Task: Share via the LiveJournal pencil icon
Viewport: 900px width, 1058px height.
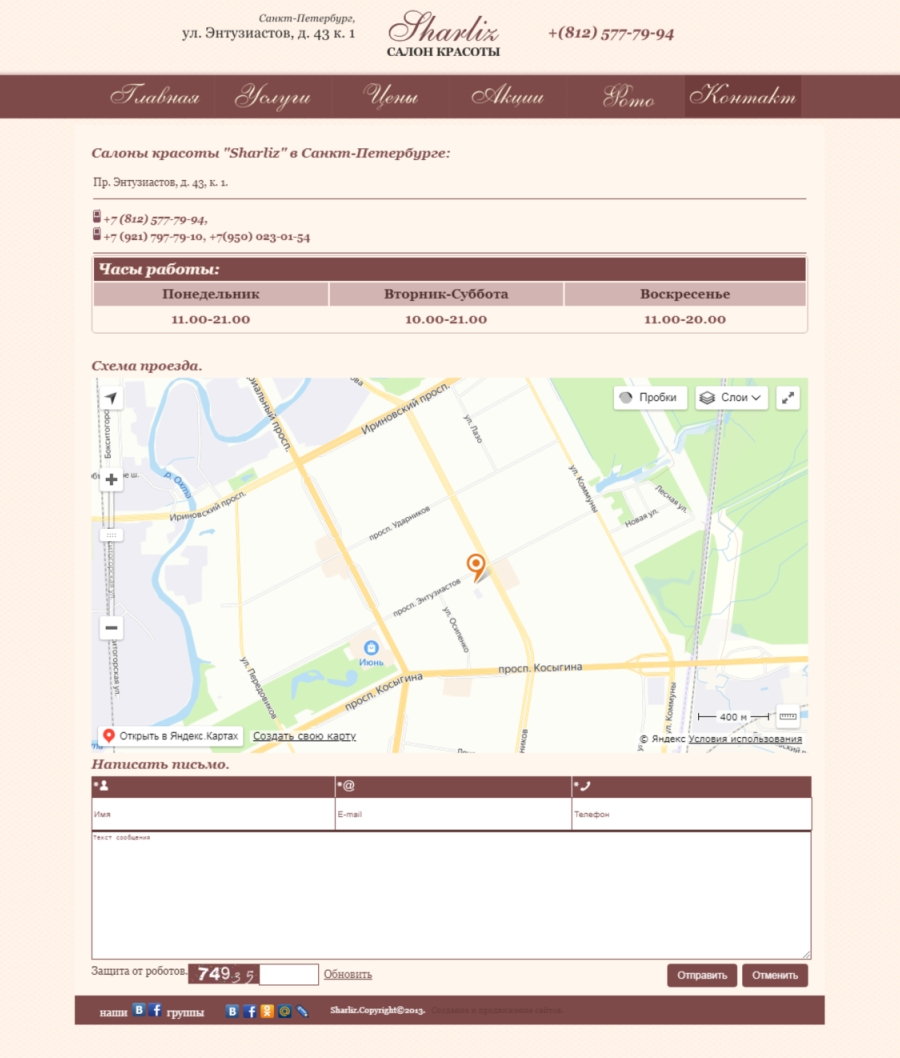Action: coord(302,1011)
